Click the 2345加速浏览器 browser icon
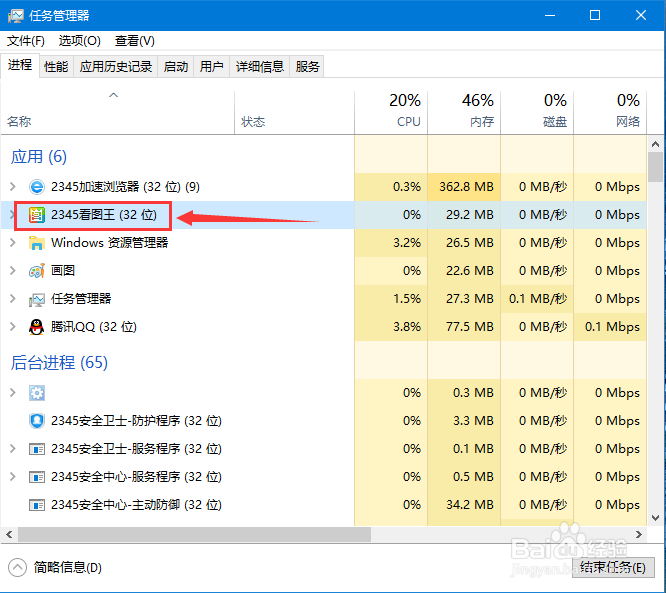Screen dimensions: 666x593 click(x=37, y=187)
